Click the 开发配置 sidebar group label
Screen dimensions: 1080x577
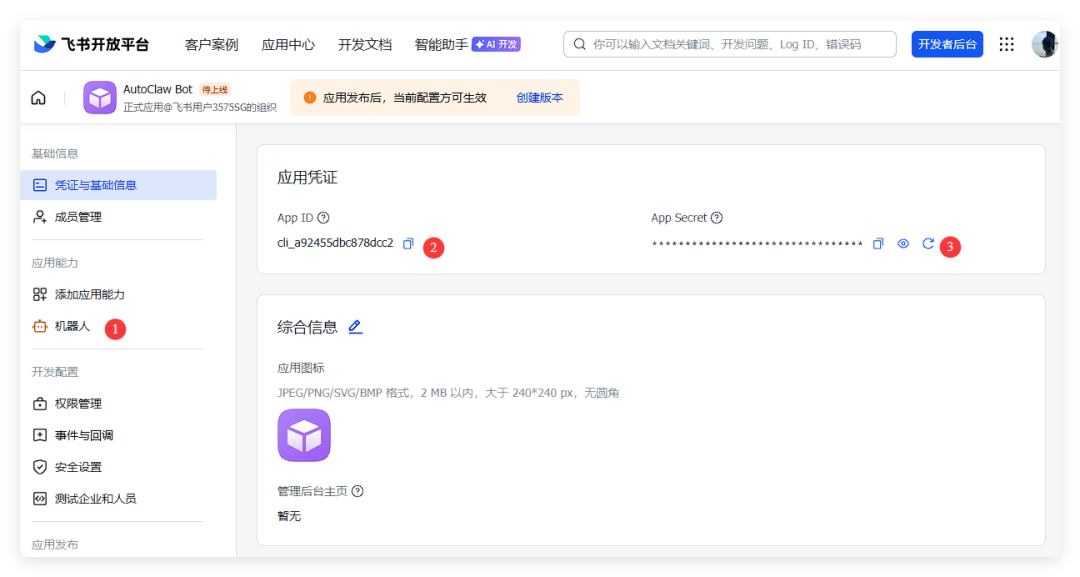55,372
